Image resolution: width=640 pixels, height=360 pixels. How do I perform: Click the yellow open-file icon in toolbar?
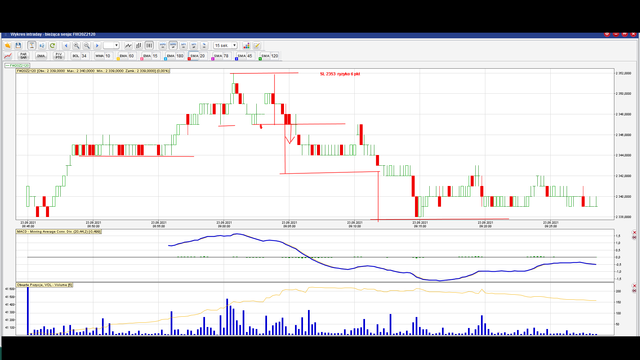[x=8, y=46]
